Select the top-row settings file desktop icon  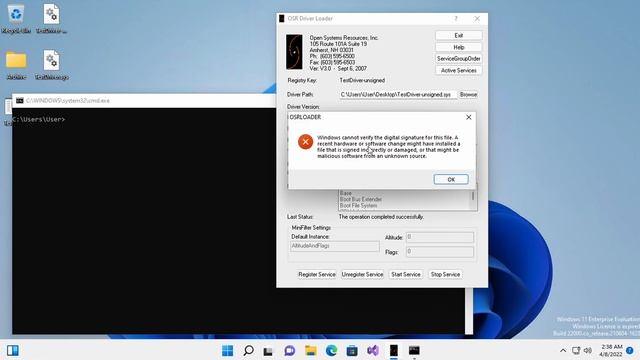point(51,18)
